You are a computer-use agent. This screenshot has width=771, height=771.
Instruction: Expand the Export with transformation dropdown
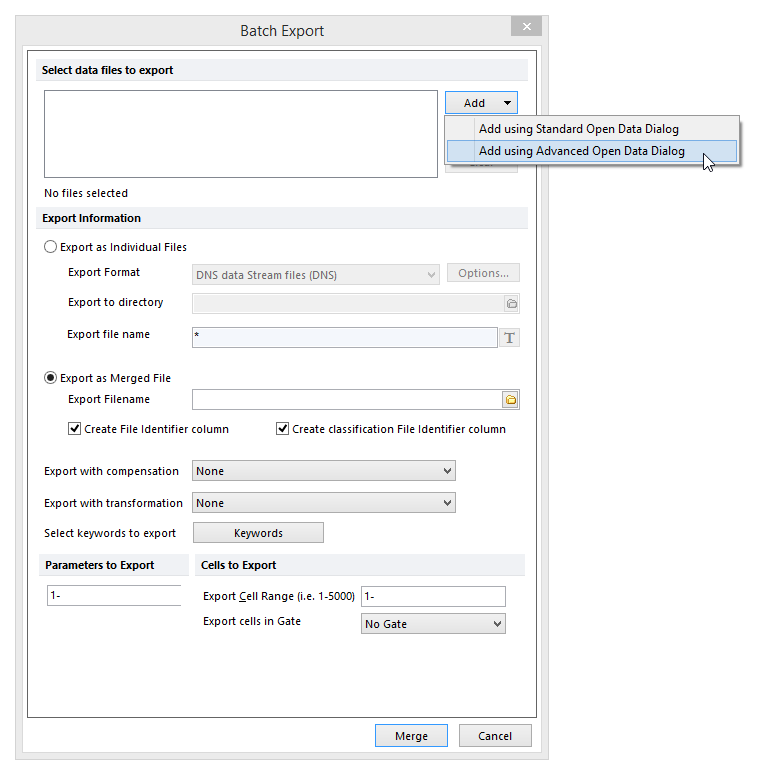[x=323, y=503]
